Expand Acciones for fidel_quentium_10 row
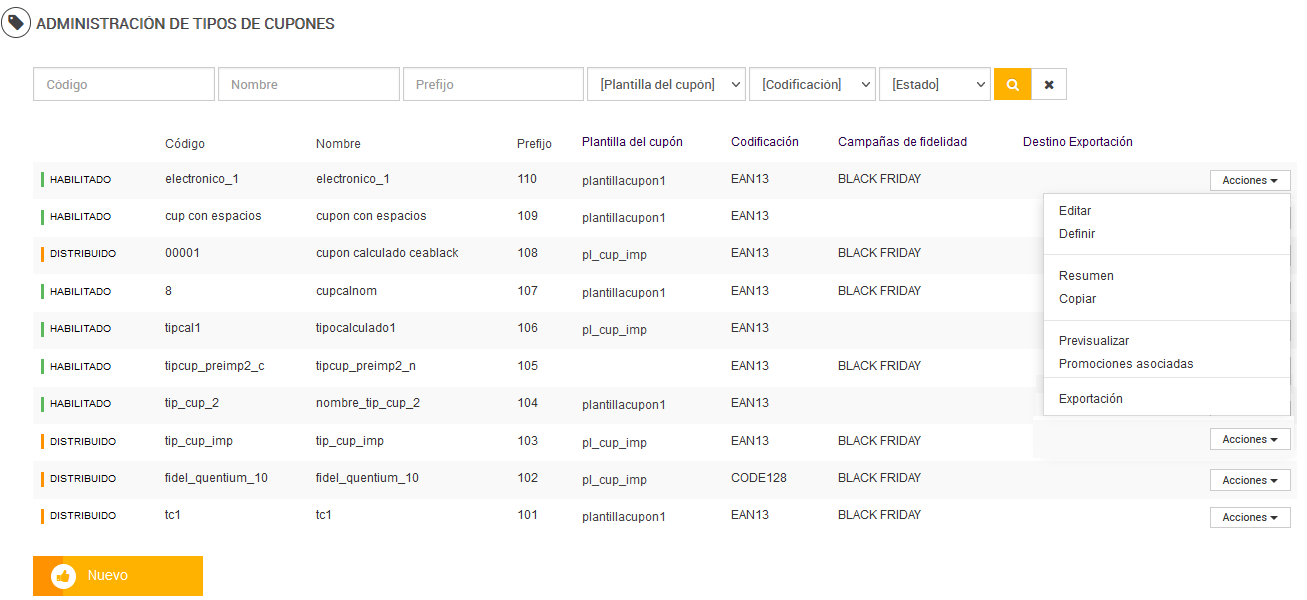1307x600 pixels. (1250, 481)
